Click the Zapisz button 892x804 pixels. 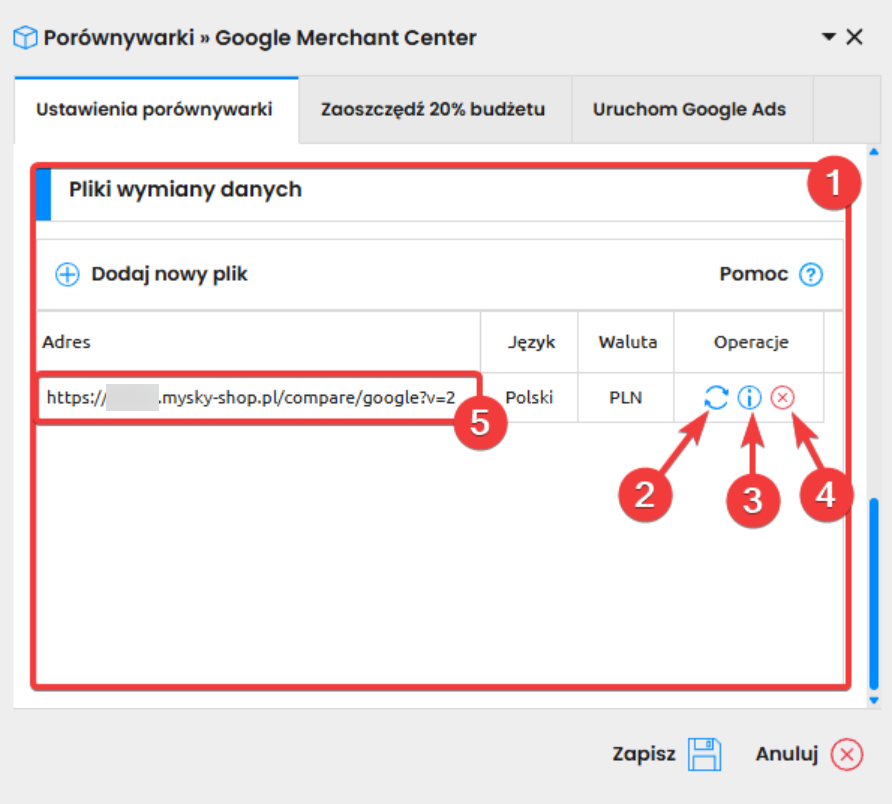click(x=667, y=754)
